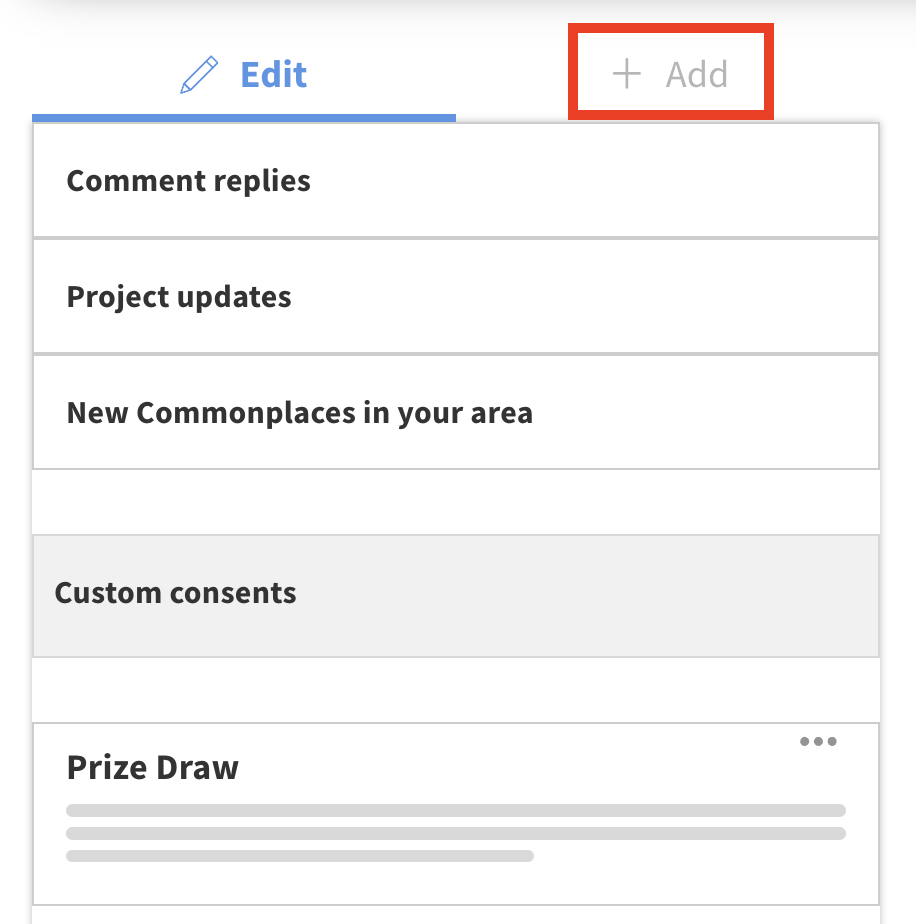Expand the Custom consents section header
The image size is (916, 924).
pos(456,595)
